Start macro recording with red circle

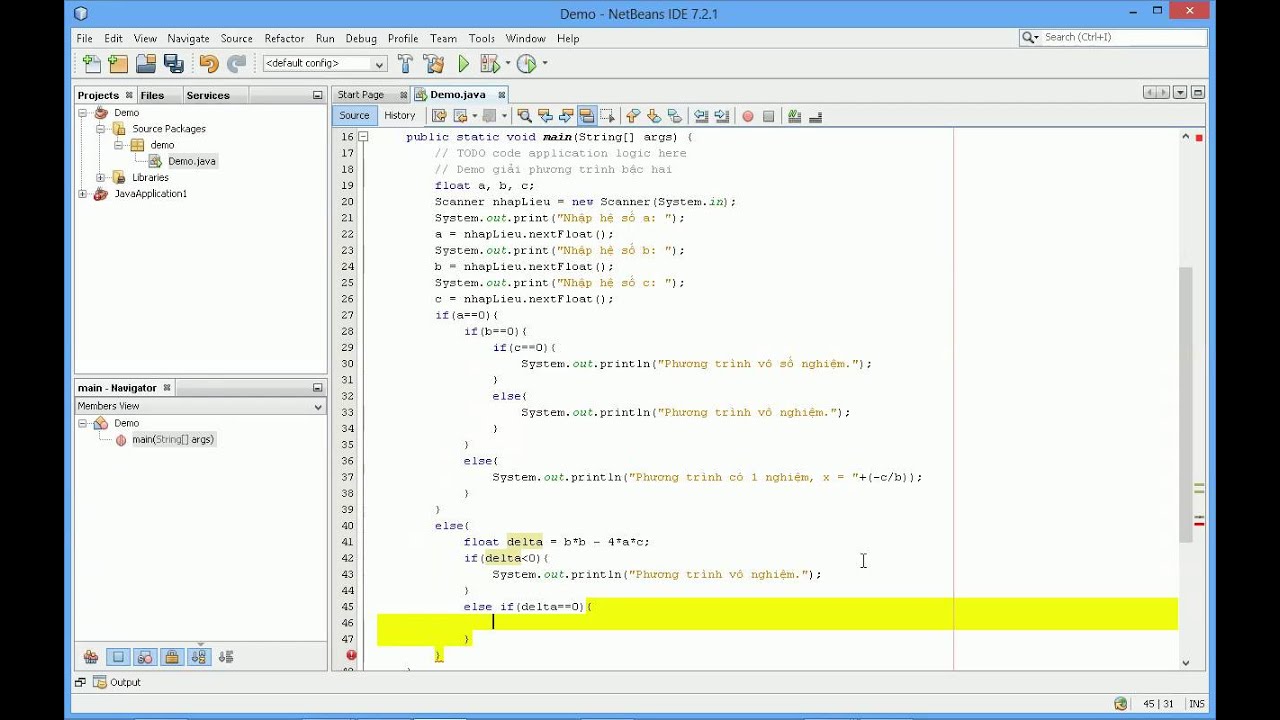pos(747,116)
